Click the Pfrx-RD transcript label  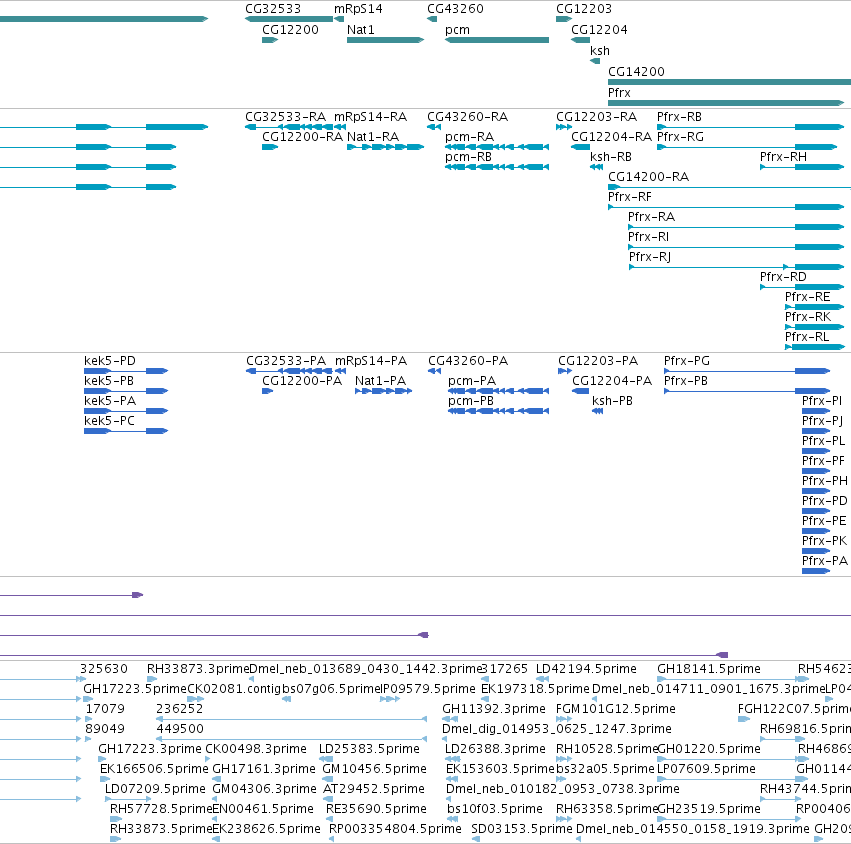coord(783,277)
